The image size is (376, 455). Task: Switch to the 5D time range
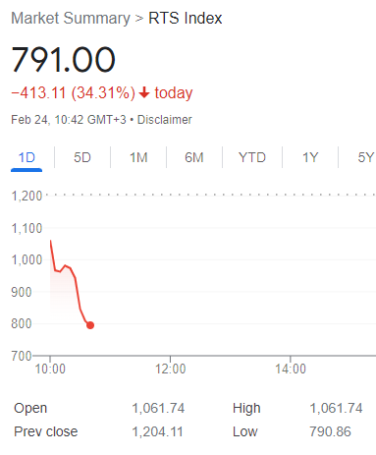(x=82, y=157)
